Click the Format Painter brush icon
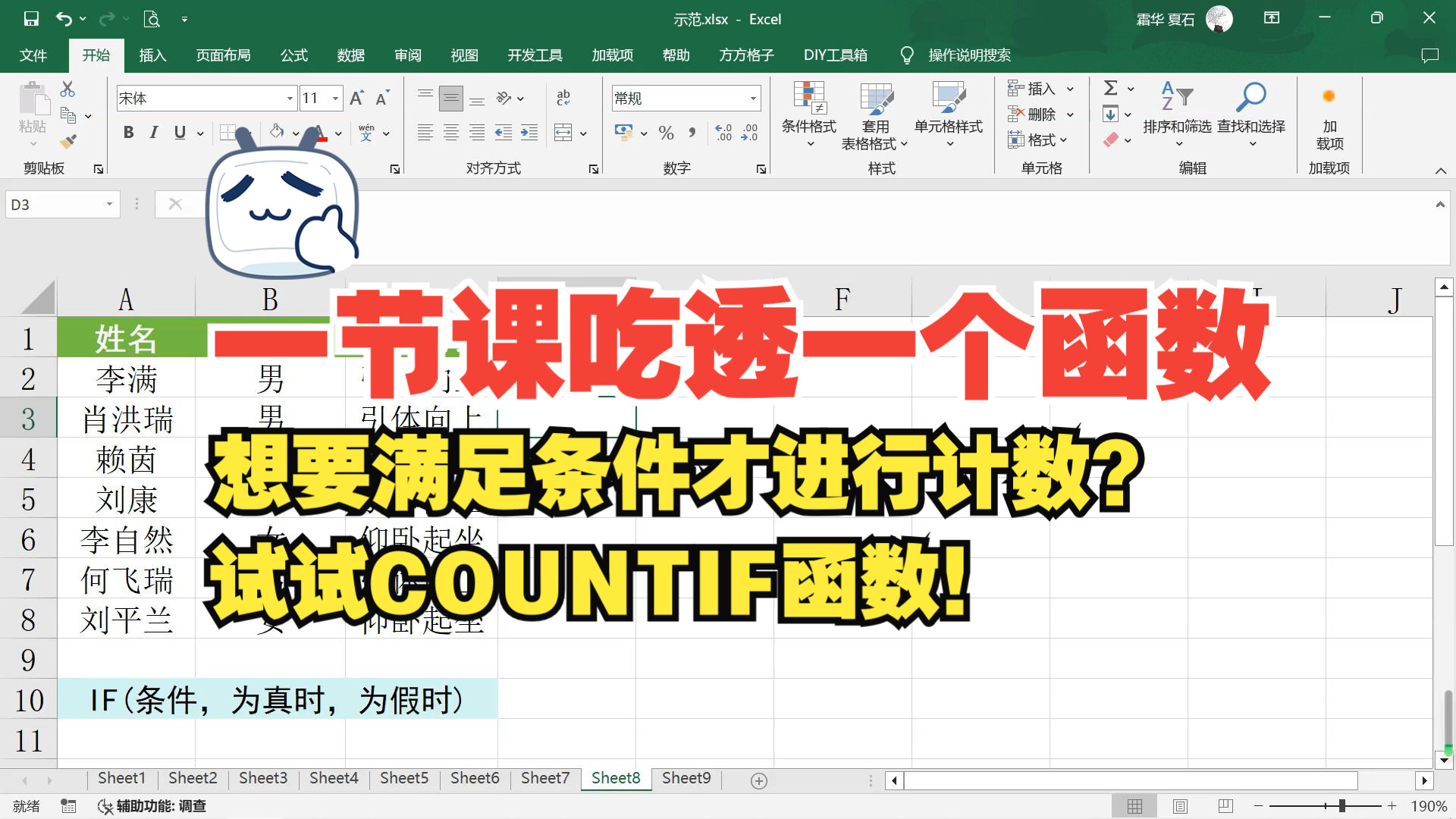 [x=68, y=141]
